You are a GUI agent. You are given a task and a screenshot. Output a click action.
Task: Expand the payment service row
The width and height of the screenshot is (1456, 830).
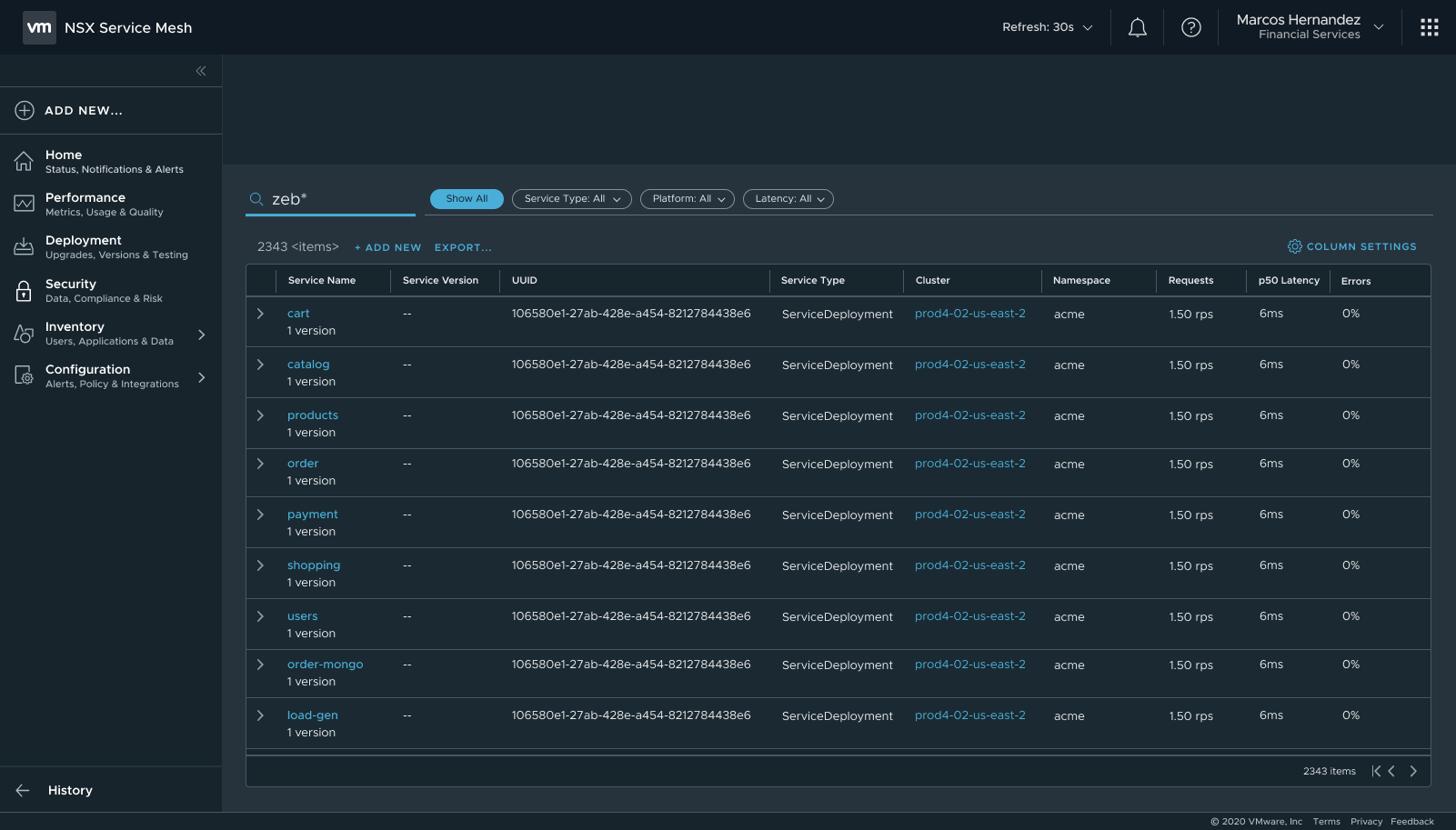click(x=260, y=515)
